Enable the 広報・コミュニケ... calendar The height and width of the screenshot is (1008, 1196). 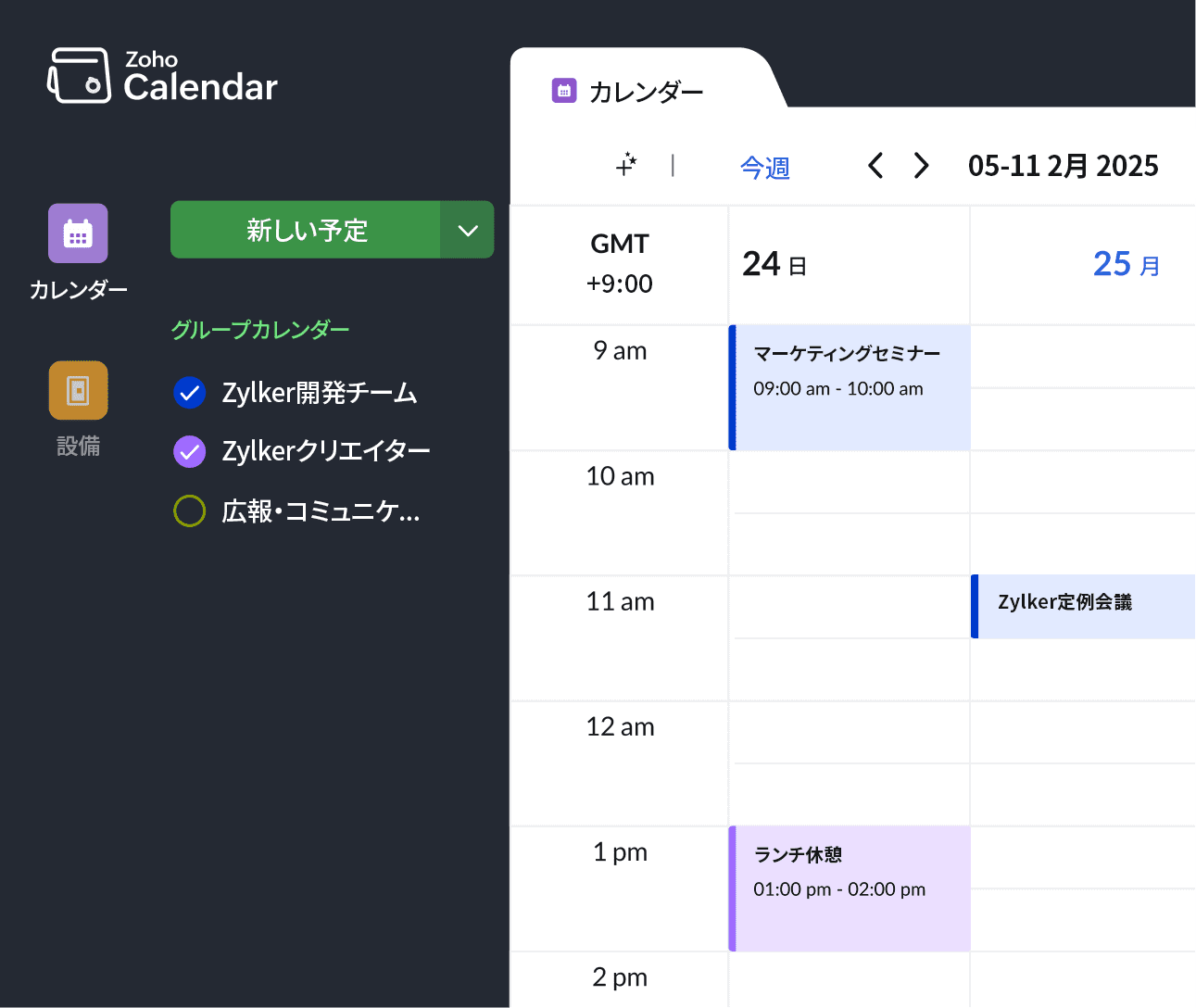pyautogui.click(x=189, y=510)
